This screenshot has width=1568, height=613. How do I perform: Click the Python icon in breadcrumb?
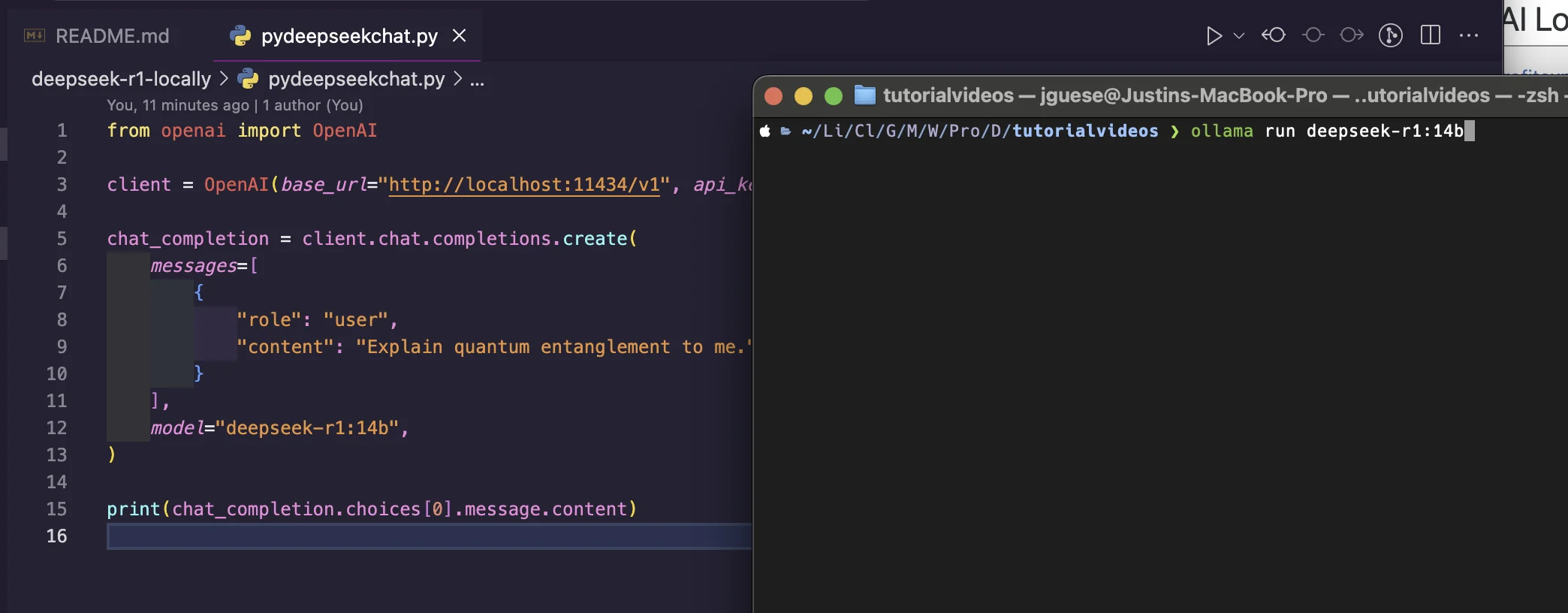(248, 79)
